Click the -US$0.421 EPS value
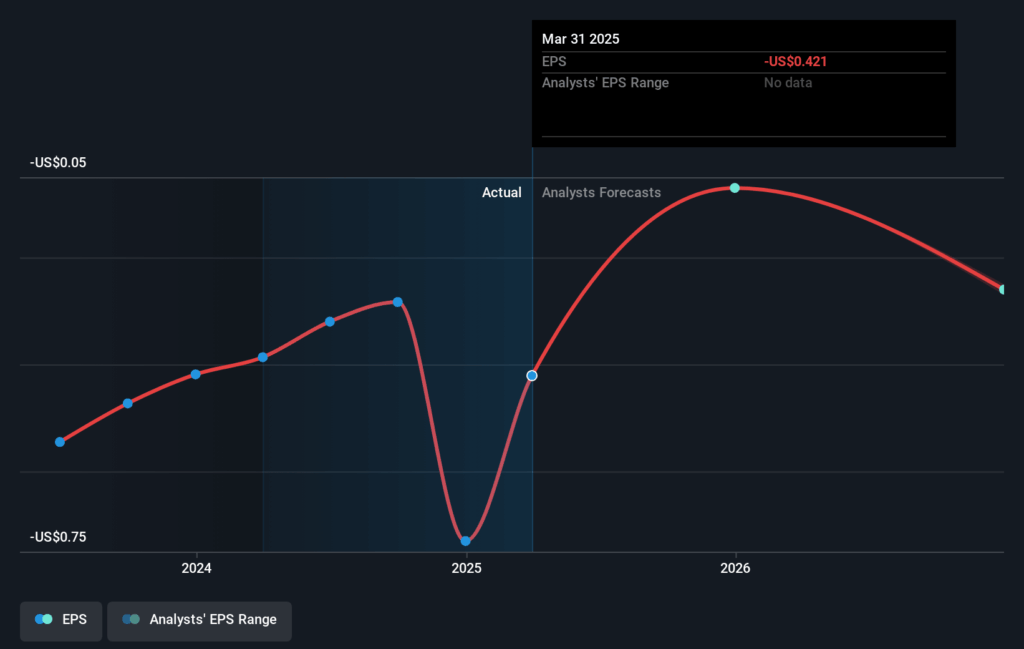 (x=796, y=61)
